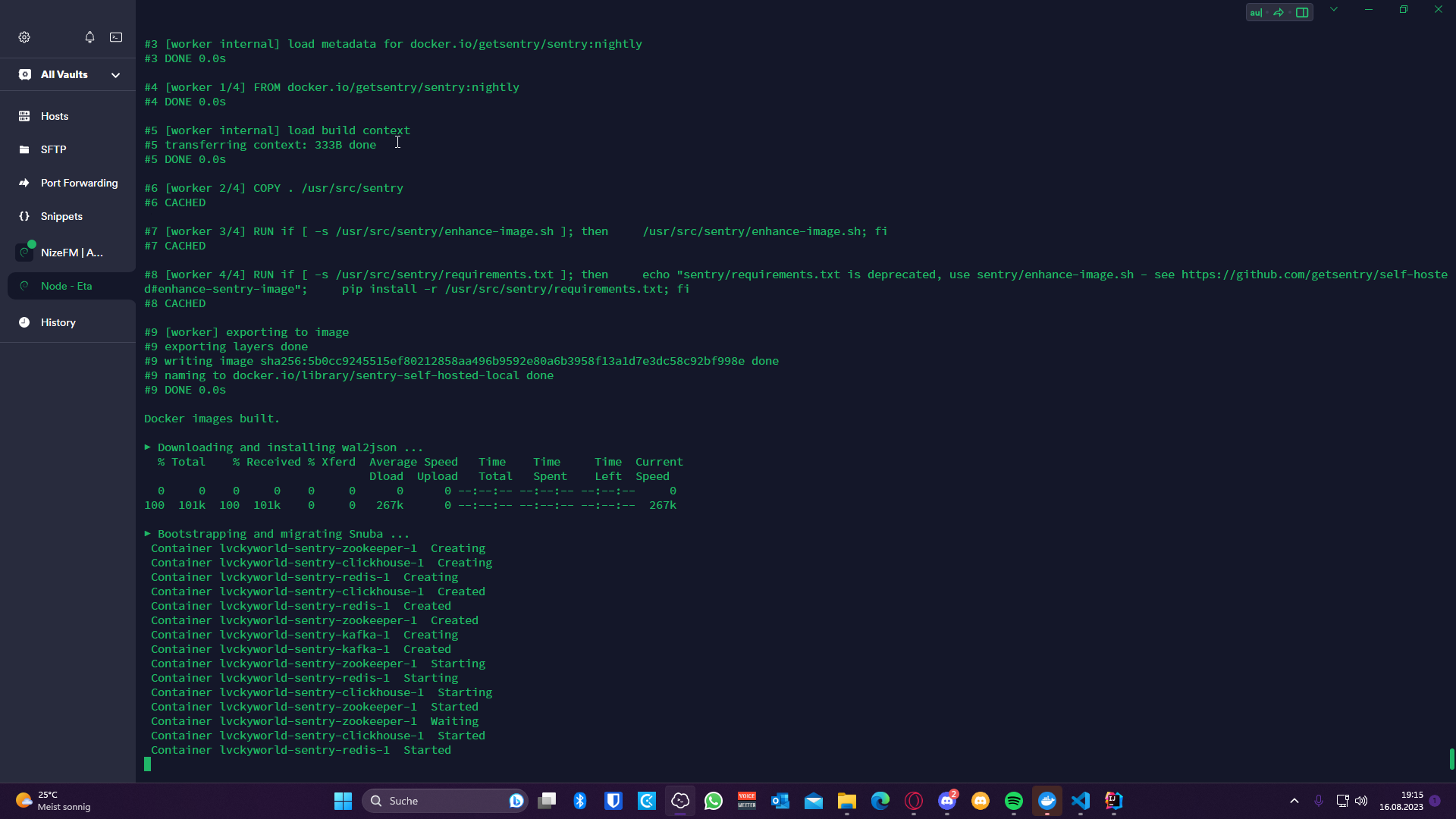This screenshot has height=819, width=1456.
Task: Show hidden system tray icons
Action: click(1294, 801)
